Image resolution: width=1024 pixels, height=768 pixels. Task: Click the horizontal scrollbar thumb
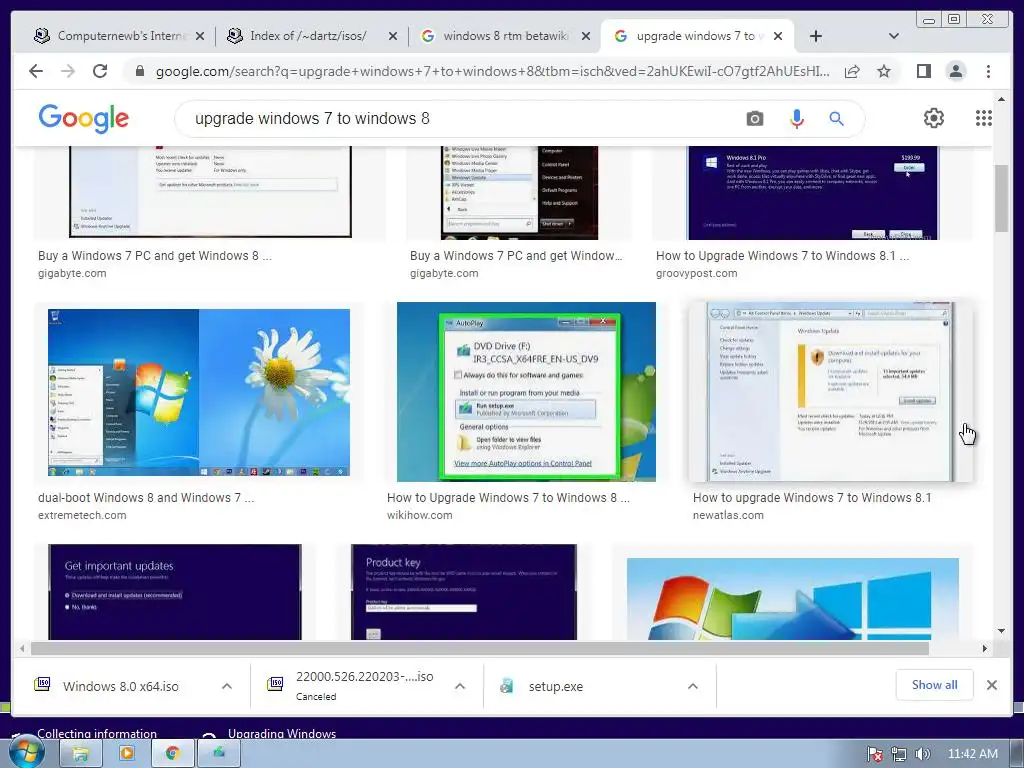click(480, 648)
